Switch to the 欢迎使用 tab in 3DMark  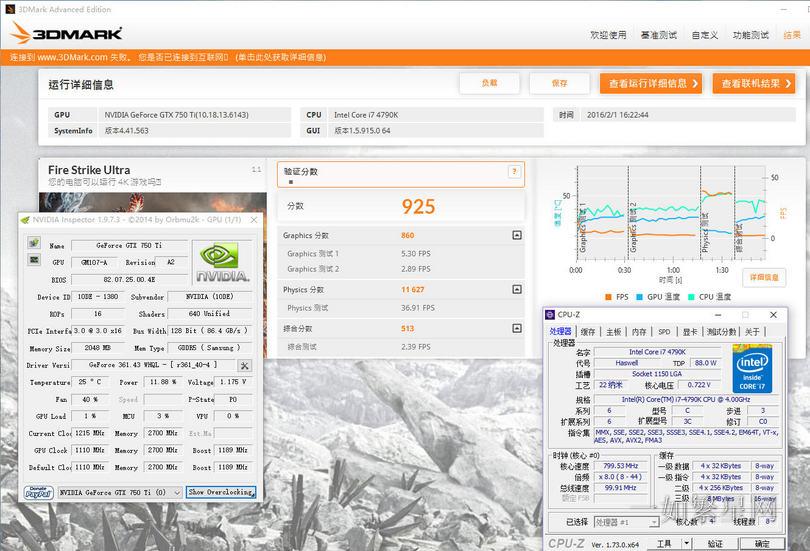click(x=608, y=35)
